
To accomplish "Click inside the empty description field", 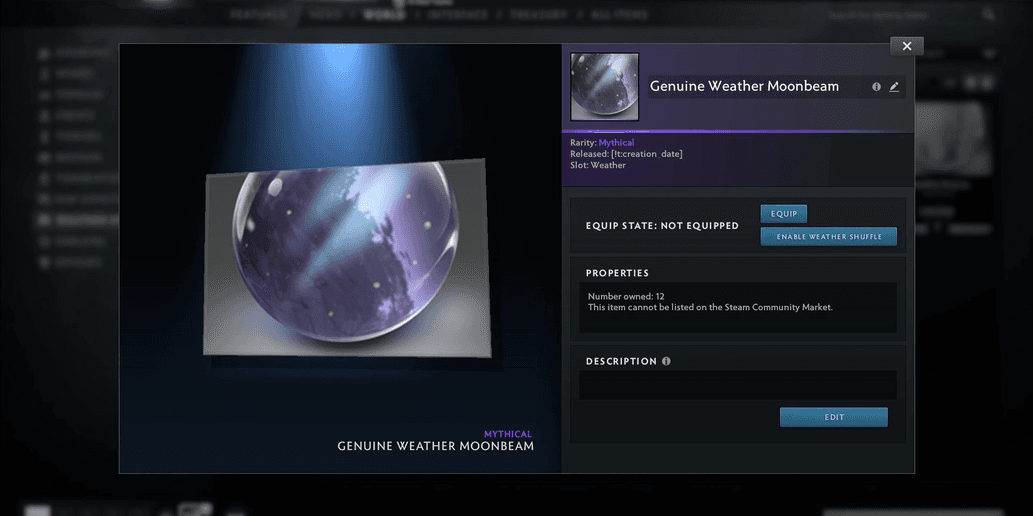I will (738, 385).
